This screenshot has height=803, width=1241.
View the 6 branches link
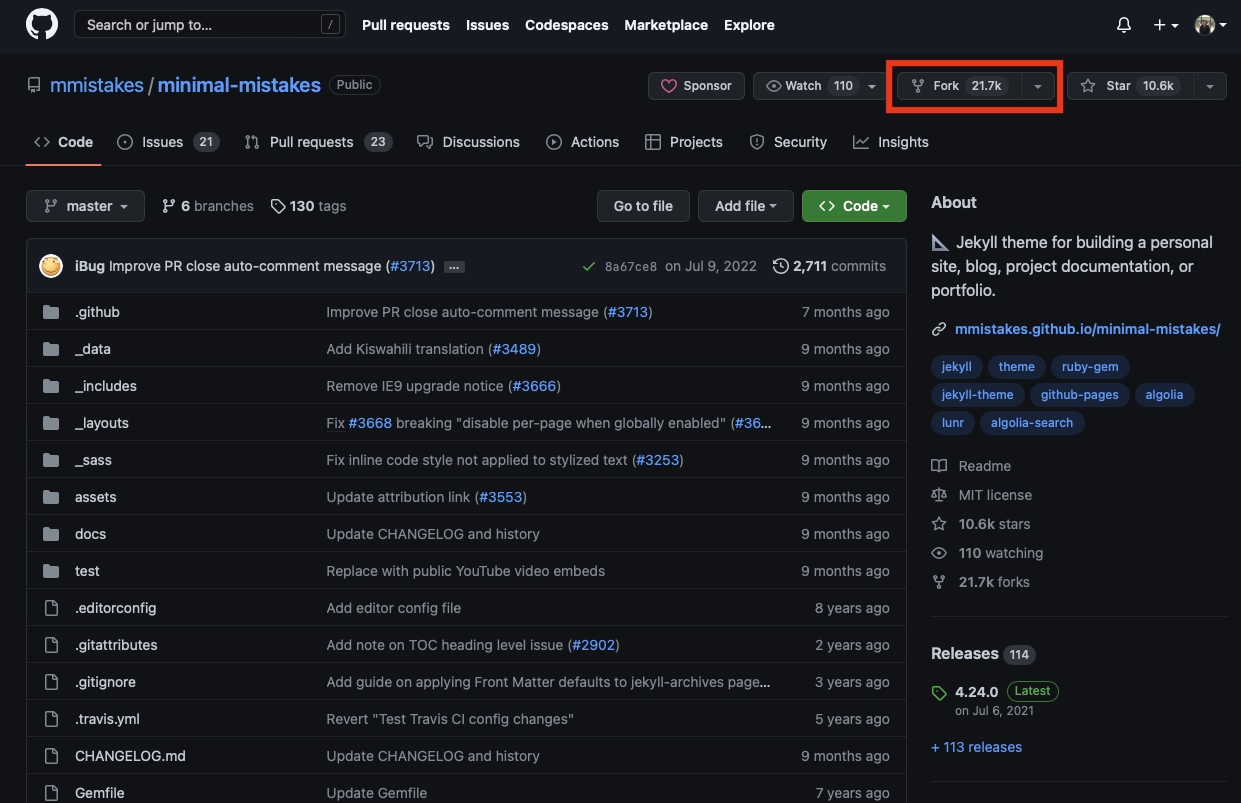208,206
